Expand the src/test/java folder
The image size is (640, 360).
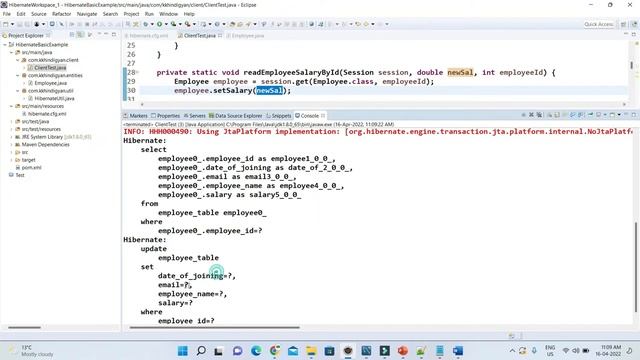[11, 122]
